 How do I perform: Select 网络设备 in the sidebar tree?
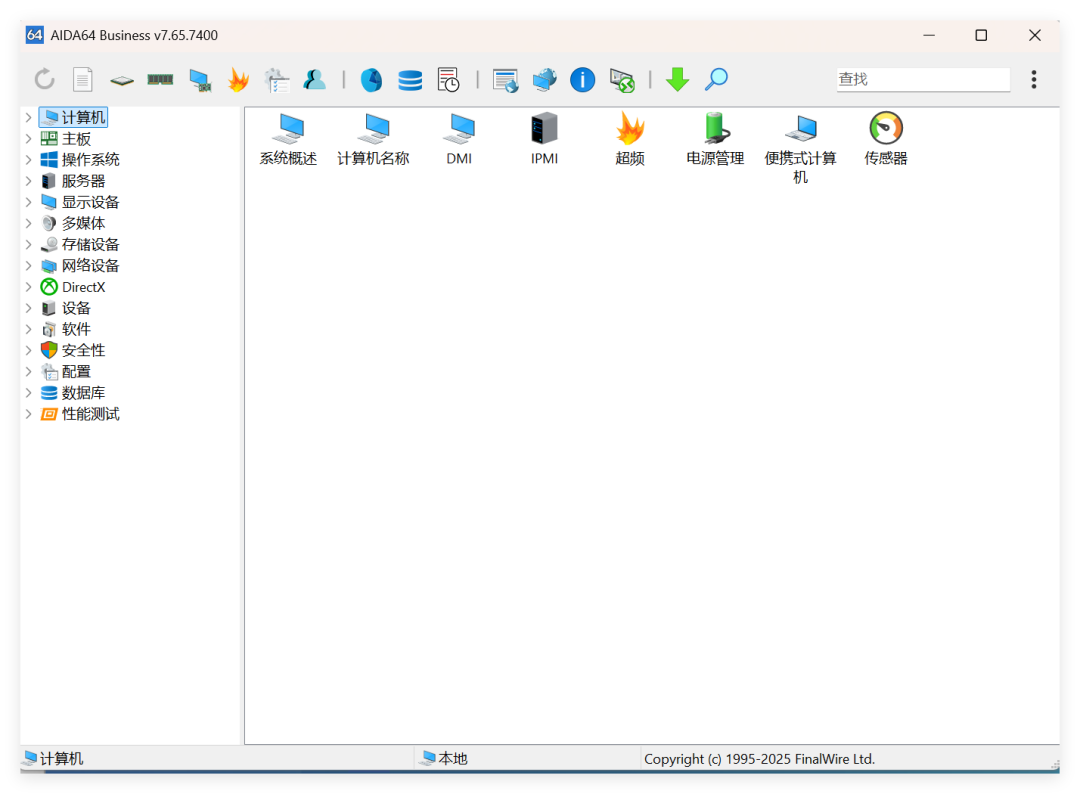[x=91, y=266]
